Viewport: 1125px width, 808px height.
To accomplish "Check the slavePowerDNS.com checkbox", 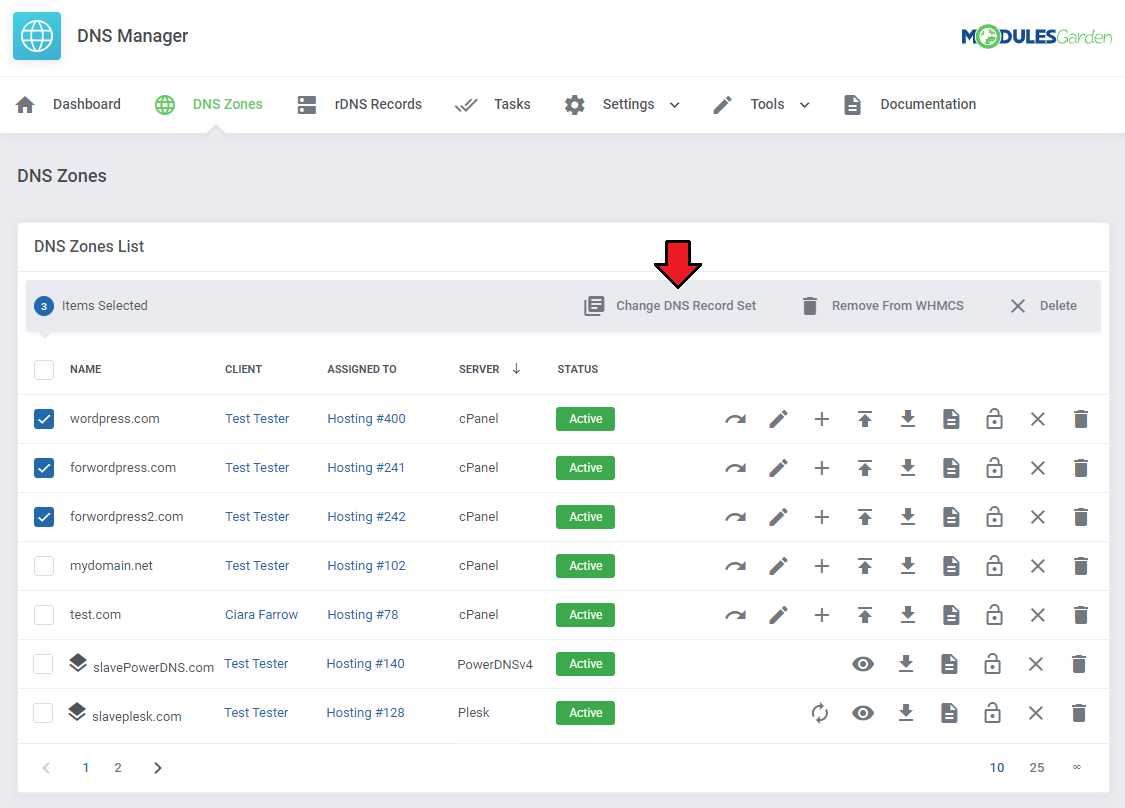I will tap(43, 664).
